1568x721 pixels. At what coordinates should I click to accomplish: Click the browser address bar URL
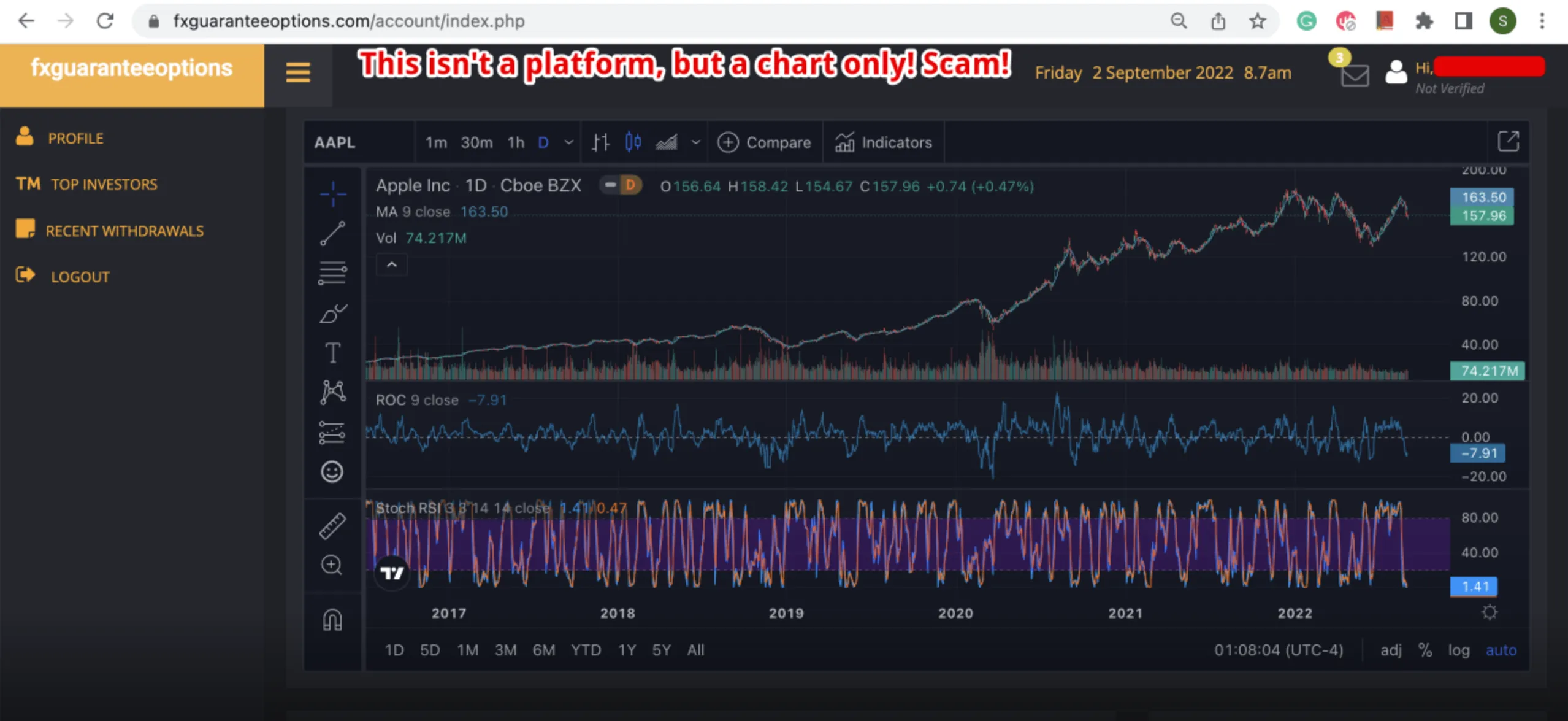tap(349, 21)
